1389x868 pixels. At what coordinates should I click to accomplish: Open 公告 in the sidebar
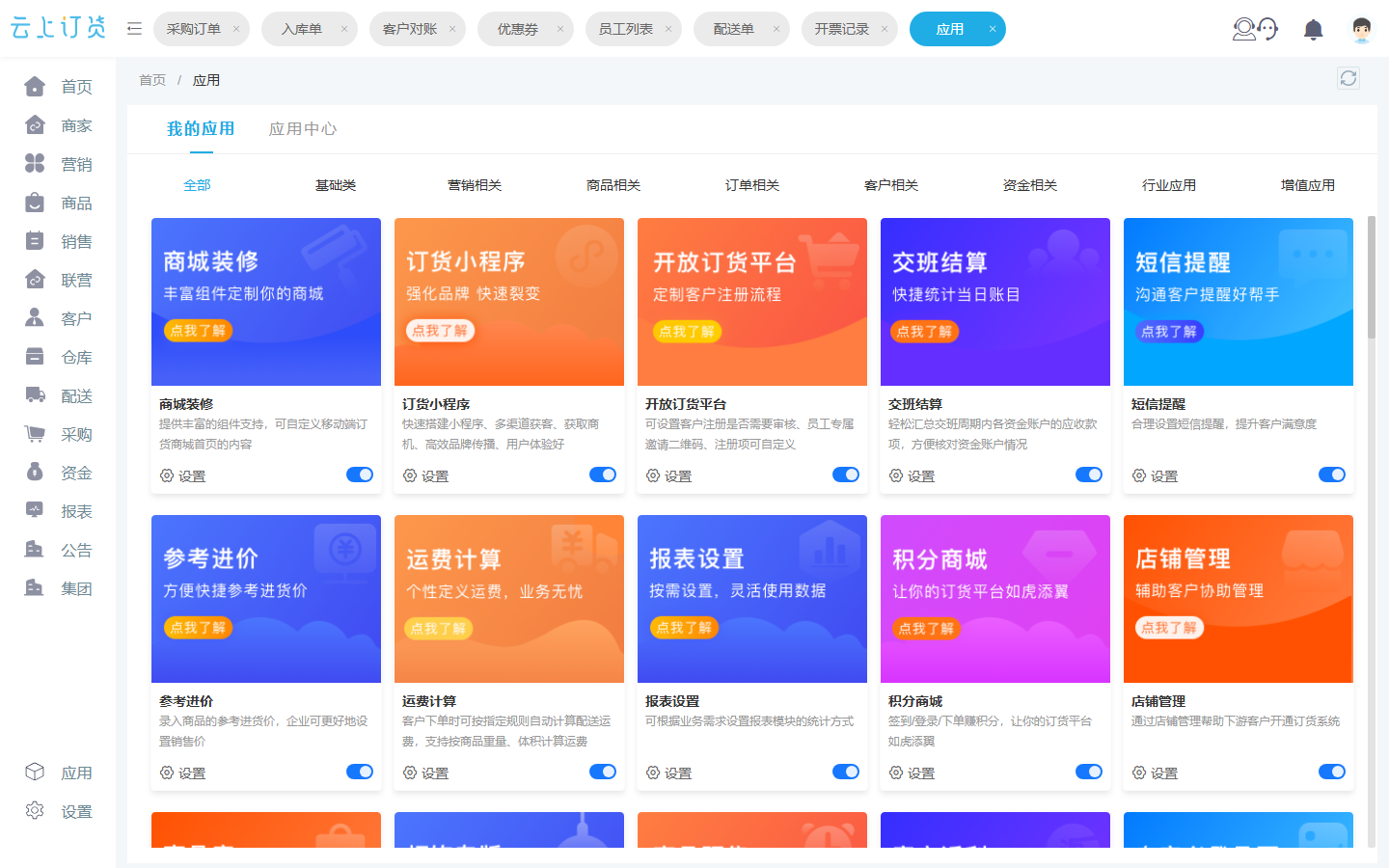(x=58, y=550)
